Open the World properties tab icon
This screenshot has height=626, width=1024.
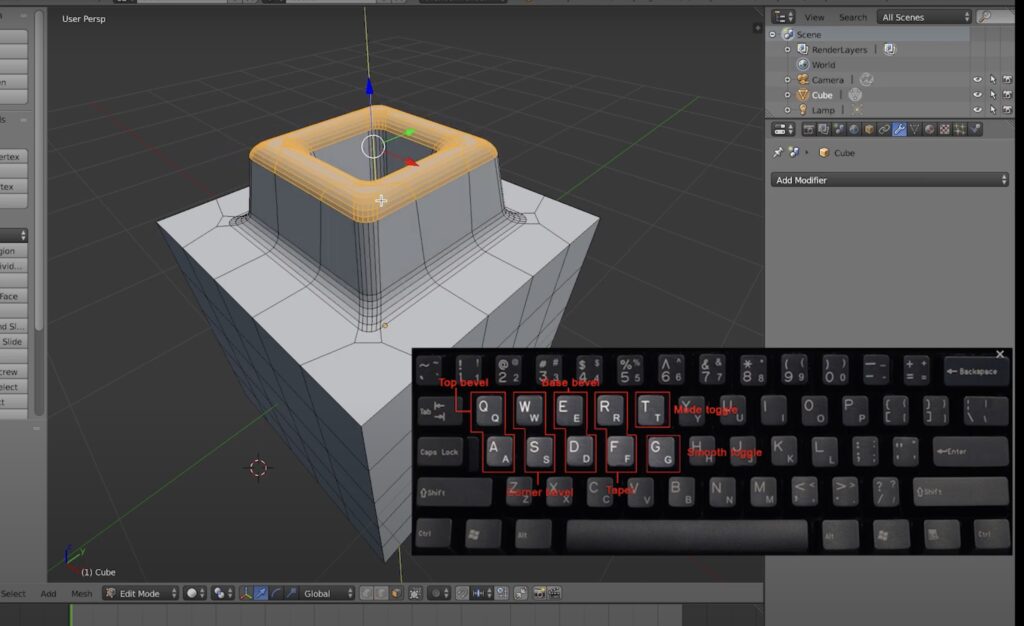pyautogui.click(x=854, y=129)
